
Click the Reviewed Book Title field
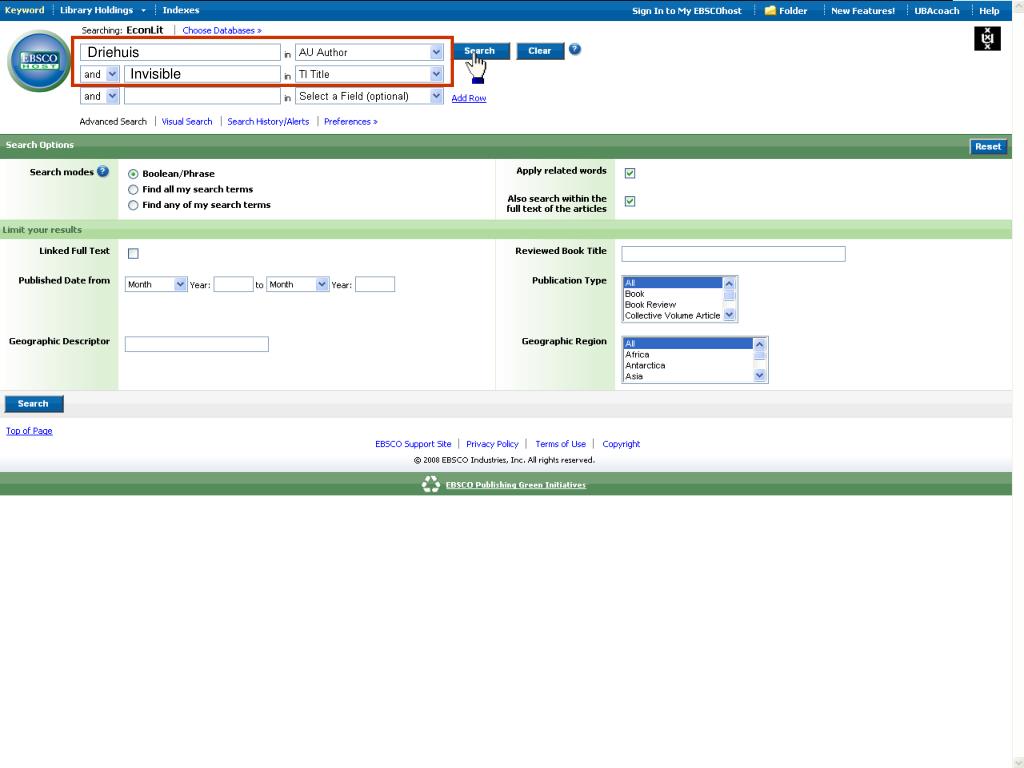(733, 253)
